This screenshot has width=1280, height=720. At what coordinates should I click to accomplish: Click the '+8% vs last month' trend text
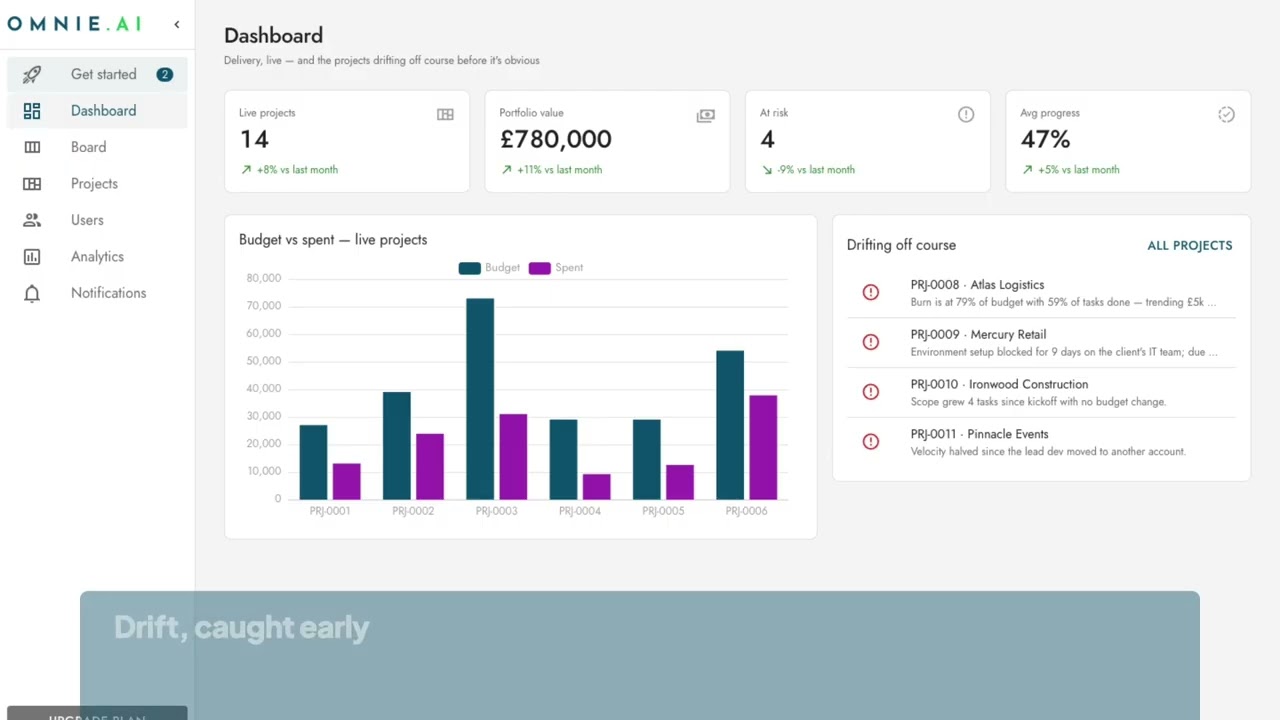tap(297, 170)
